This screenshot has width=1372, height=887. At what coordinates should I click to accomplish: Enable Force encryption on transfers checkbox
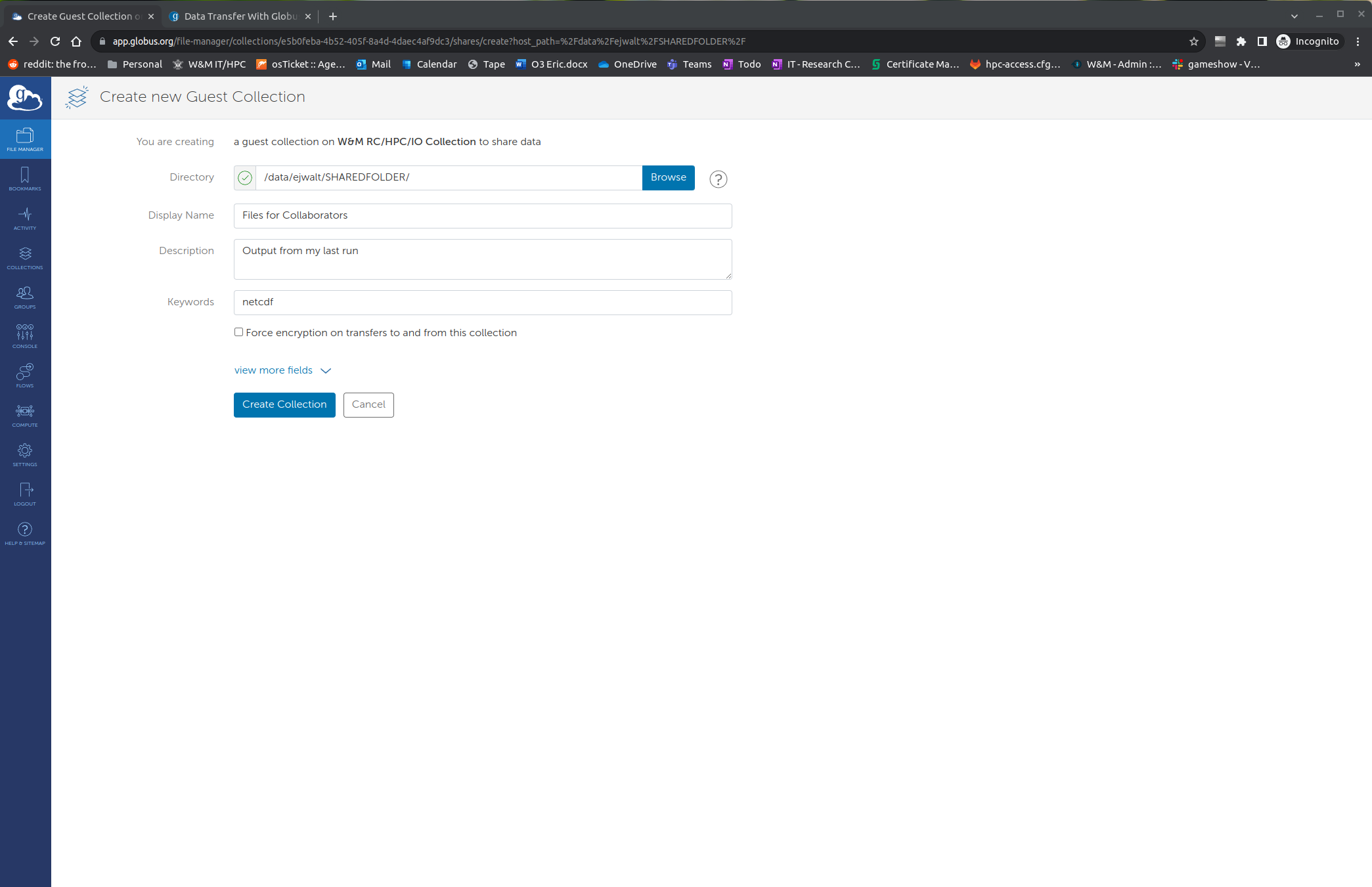(239, 332)
